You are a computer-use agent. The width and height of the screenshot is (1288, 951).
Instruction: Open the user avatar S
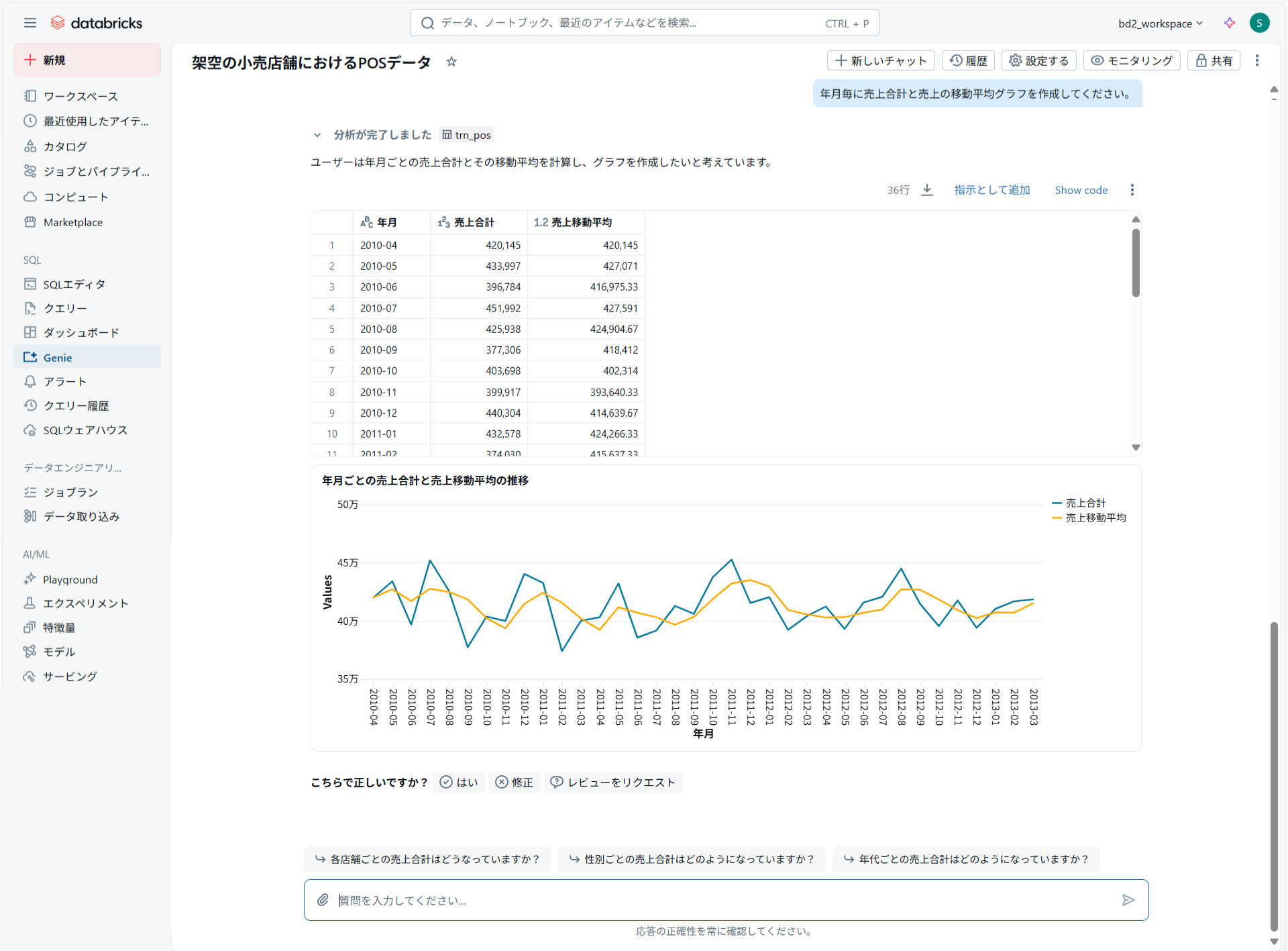[x=1259, y=23]
